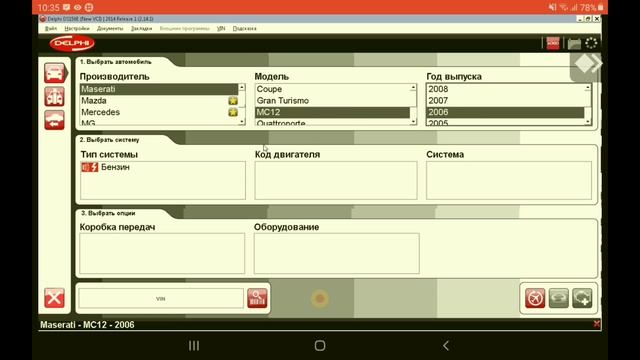
Task: Open the folder icon in header
Action: coord(574,44)
